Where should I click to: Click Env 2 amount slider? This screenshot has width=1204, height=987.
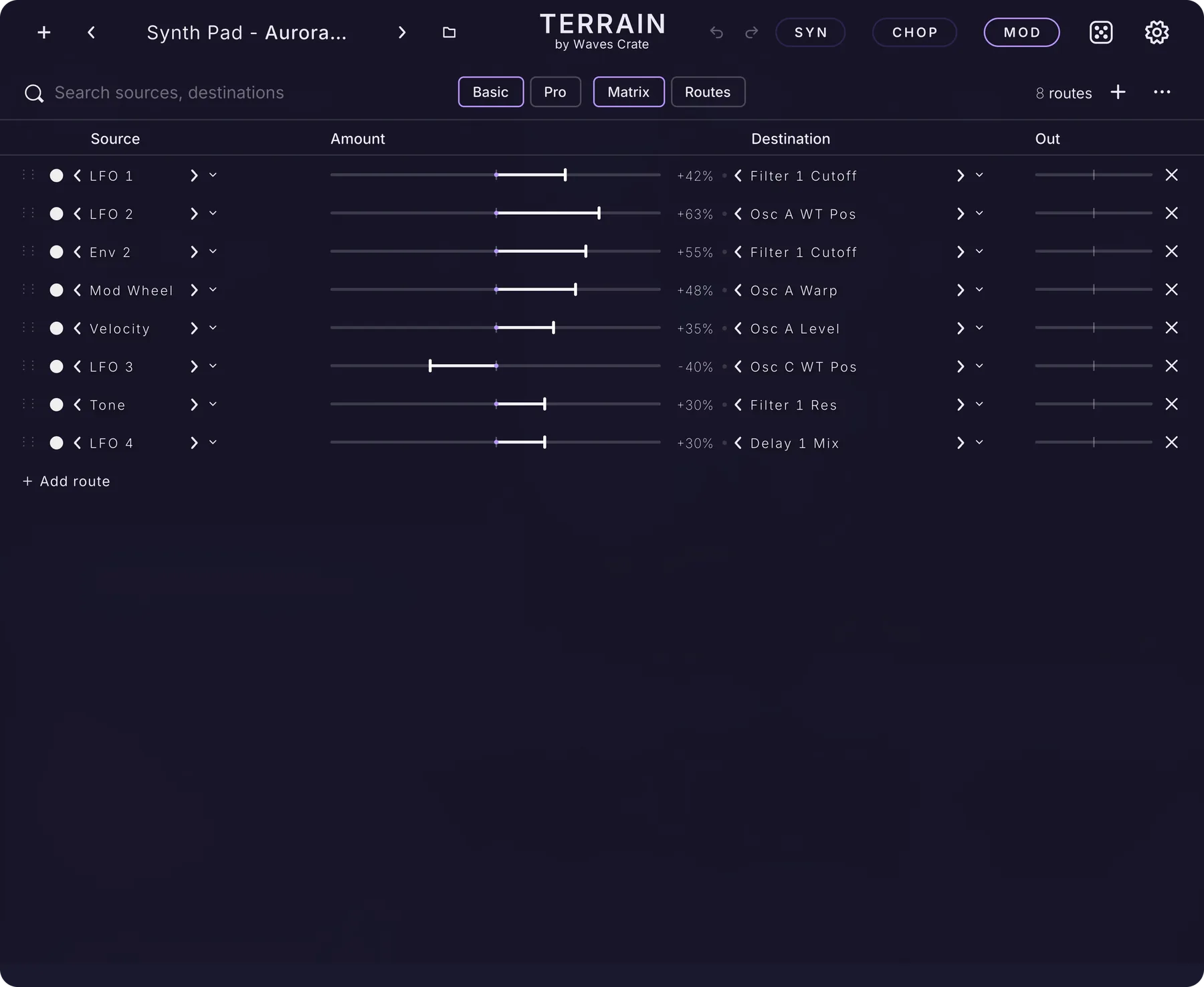pyautogui.click(x=495, y=252)
